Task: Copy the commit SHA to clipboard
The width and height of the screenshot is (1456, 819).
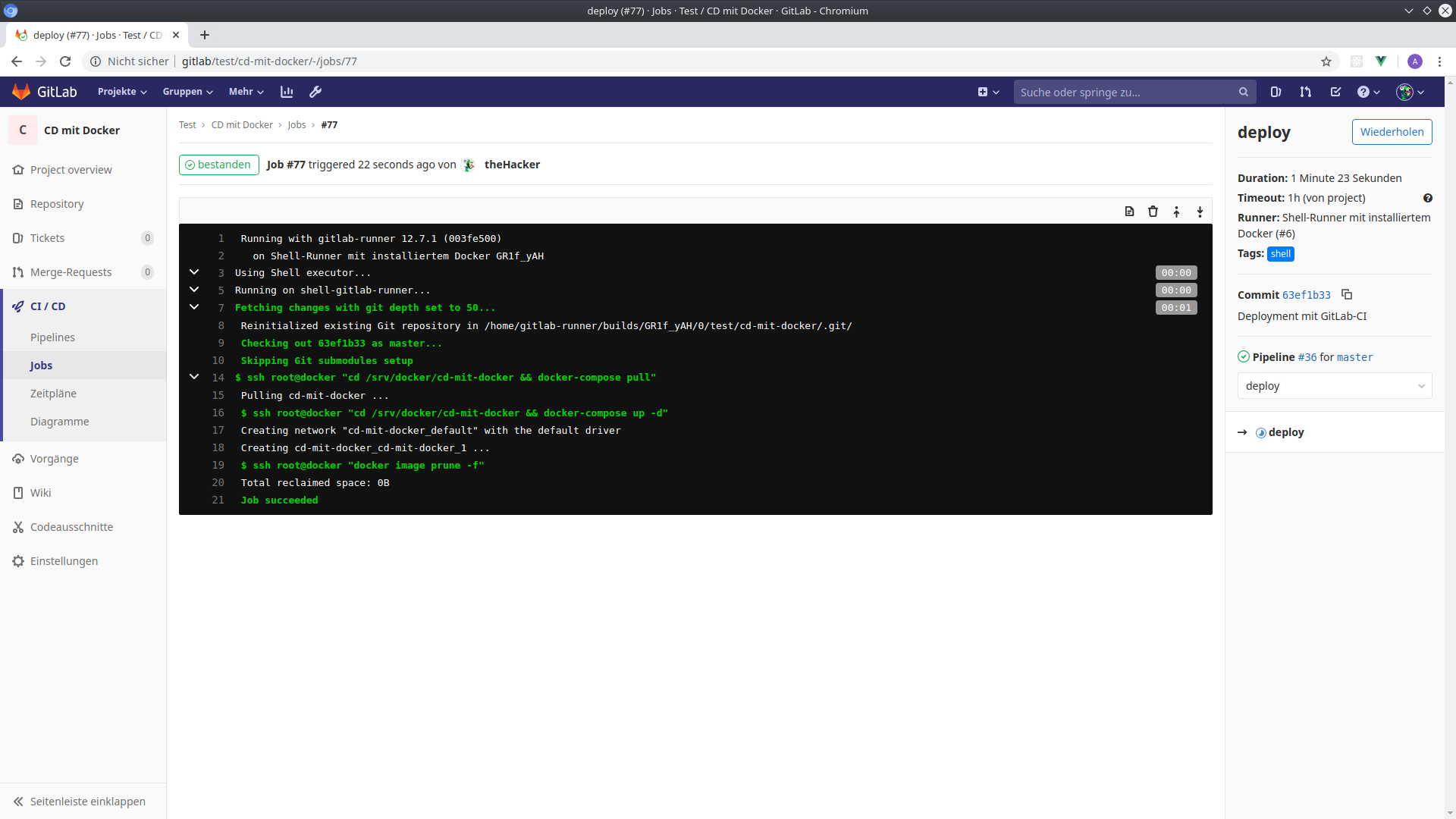Action: pyautogui.click(x=1347, y=294)
